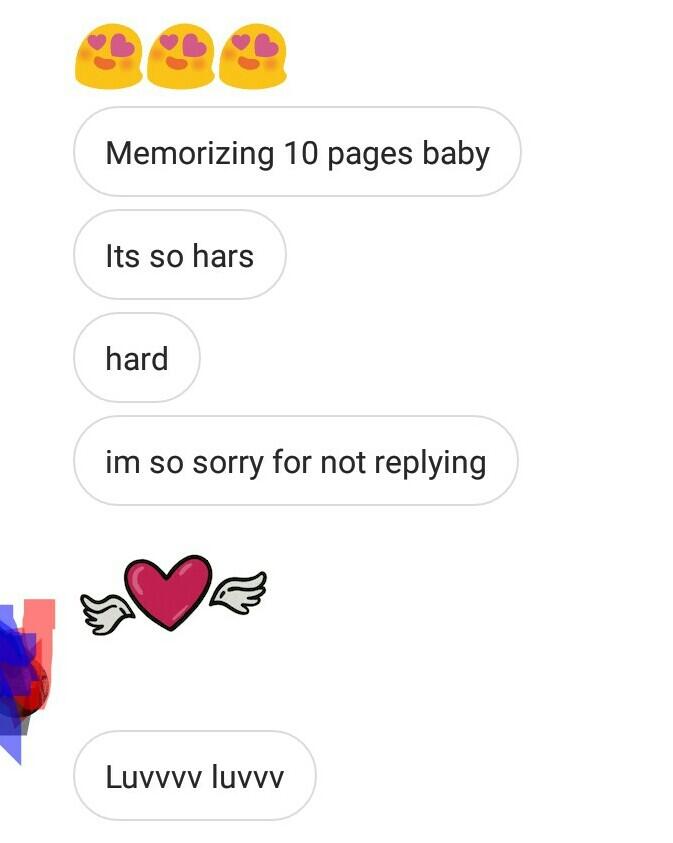This screenshot has width=673, height=843.
Task: Open the winged heart sticker
Action: pyautogui.click(x=173, y=594)
